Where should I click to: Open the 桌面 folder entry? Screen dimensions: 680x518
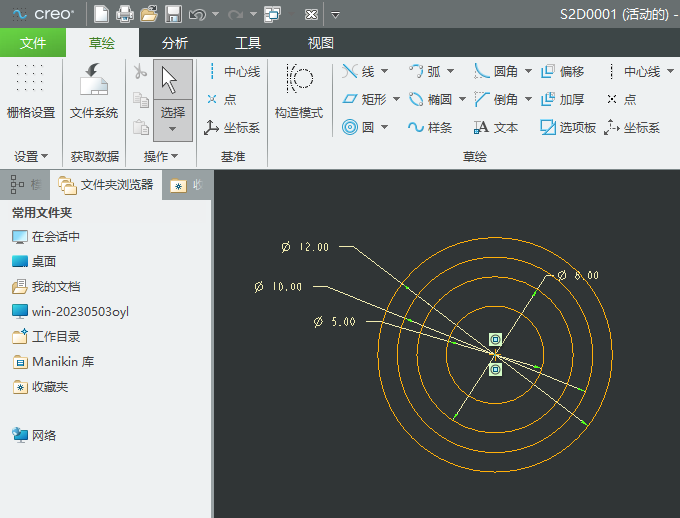tap(43, 261)
